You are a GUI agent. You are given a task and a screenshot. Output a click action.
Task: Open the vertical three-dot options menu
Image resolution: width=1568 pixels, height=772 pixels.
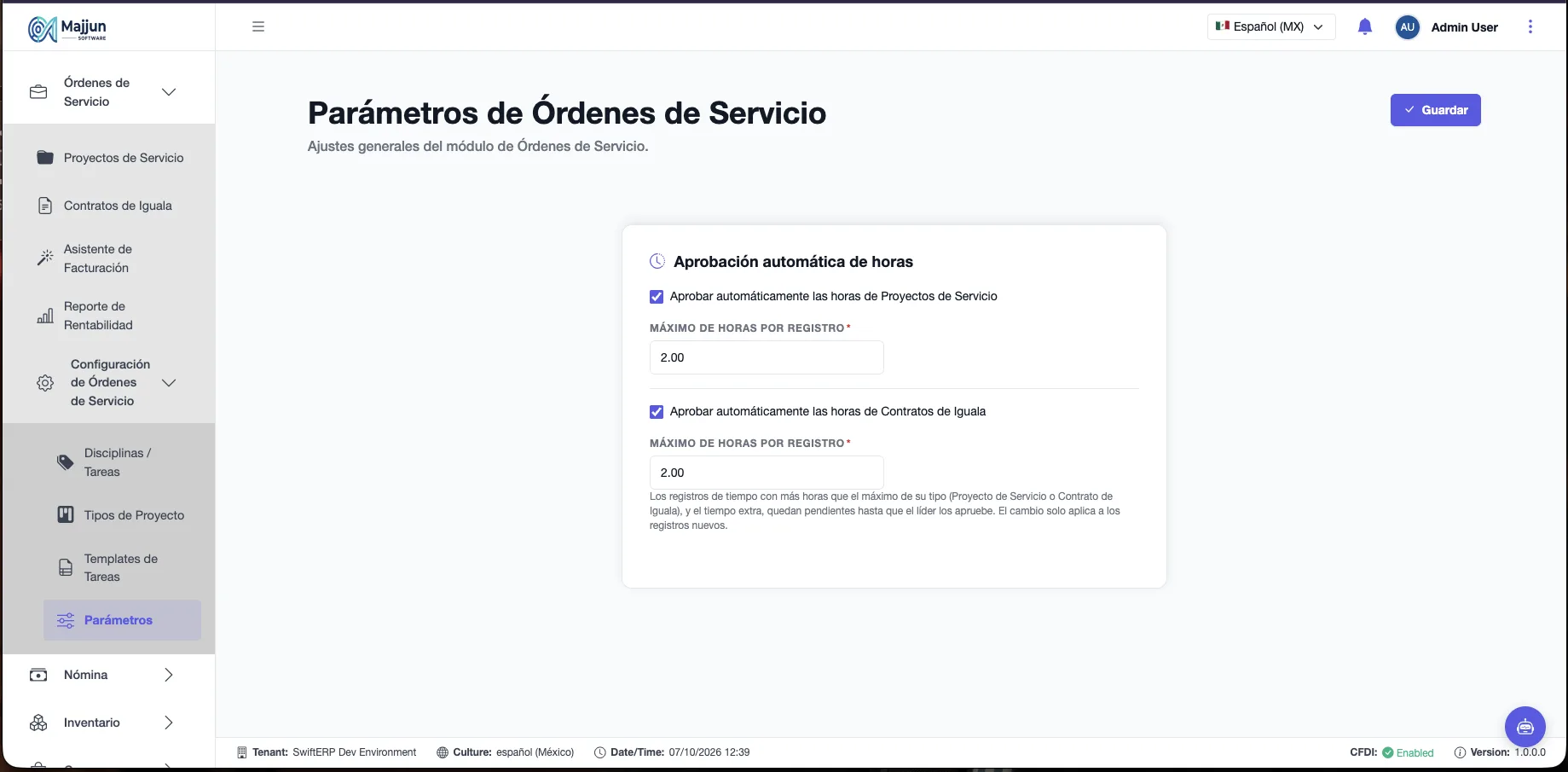pyautogui.click(x=1530, y=26)
